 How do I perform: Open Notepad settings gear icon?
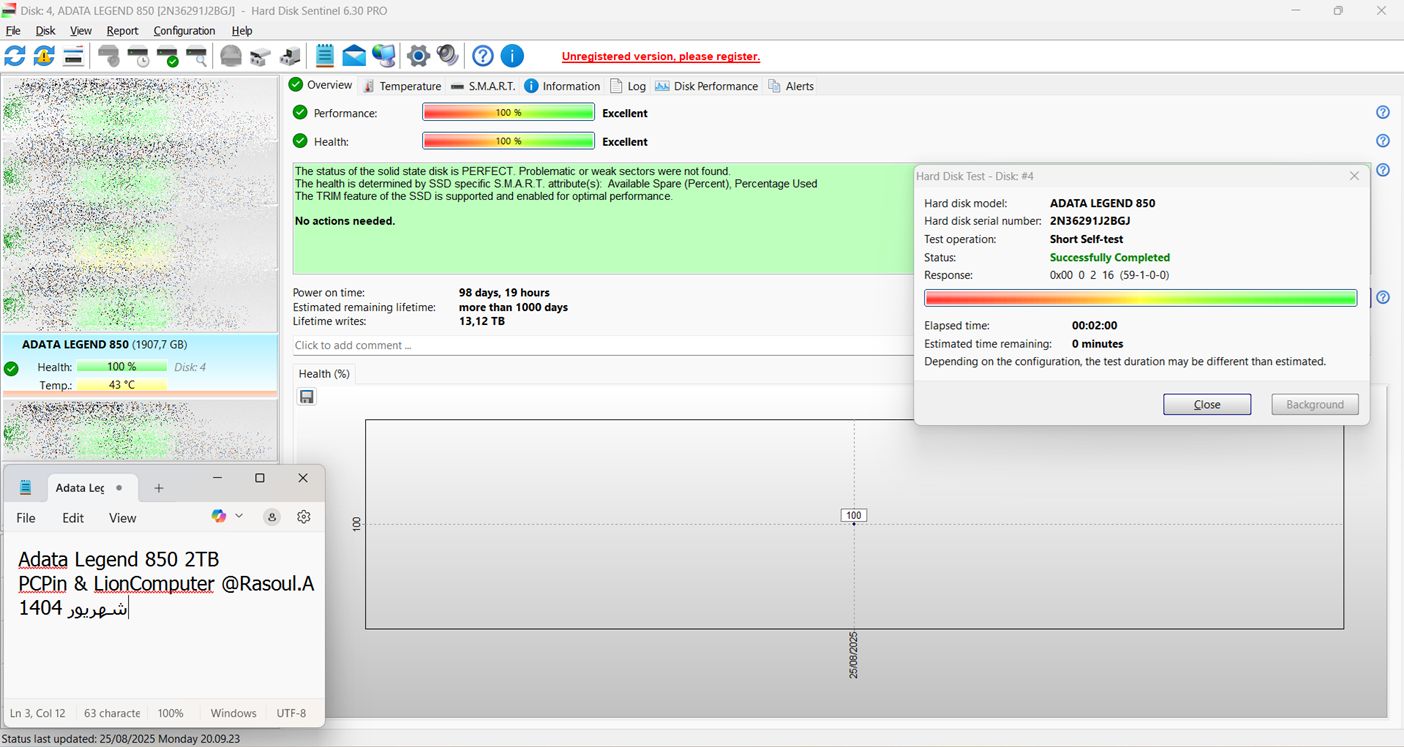(x=304, y=517)
